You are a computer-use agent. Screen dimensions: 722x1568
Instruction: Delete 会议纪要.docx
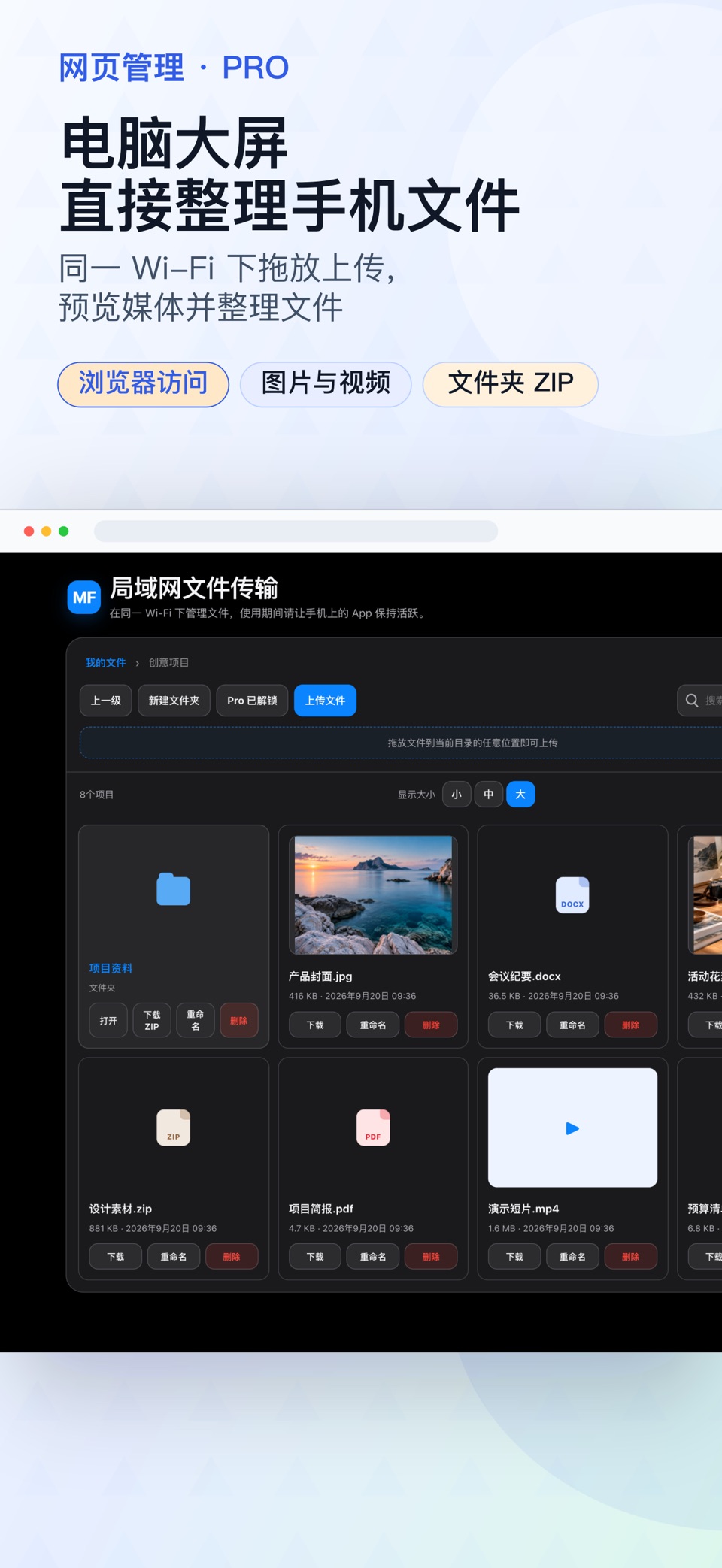coord(631,1025)
